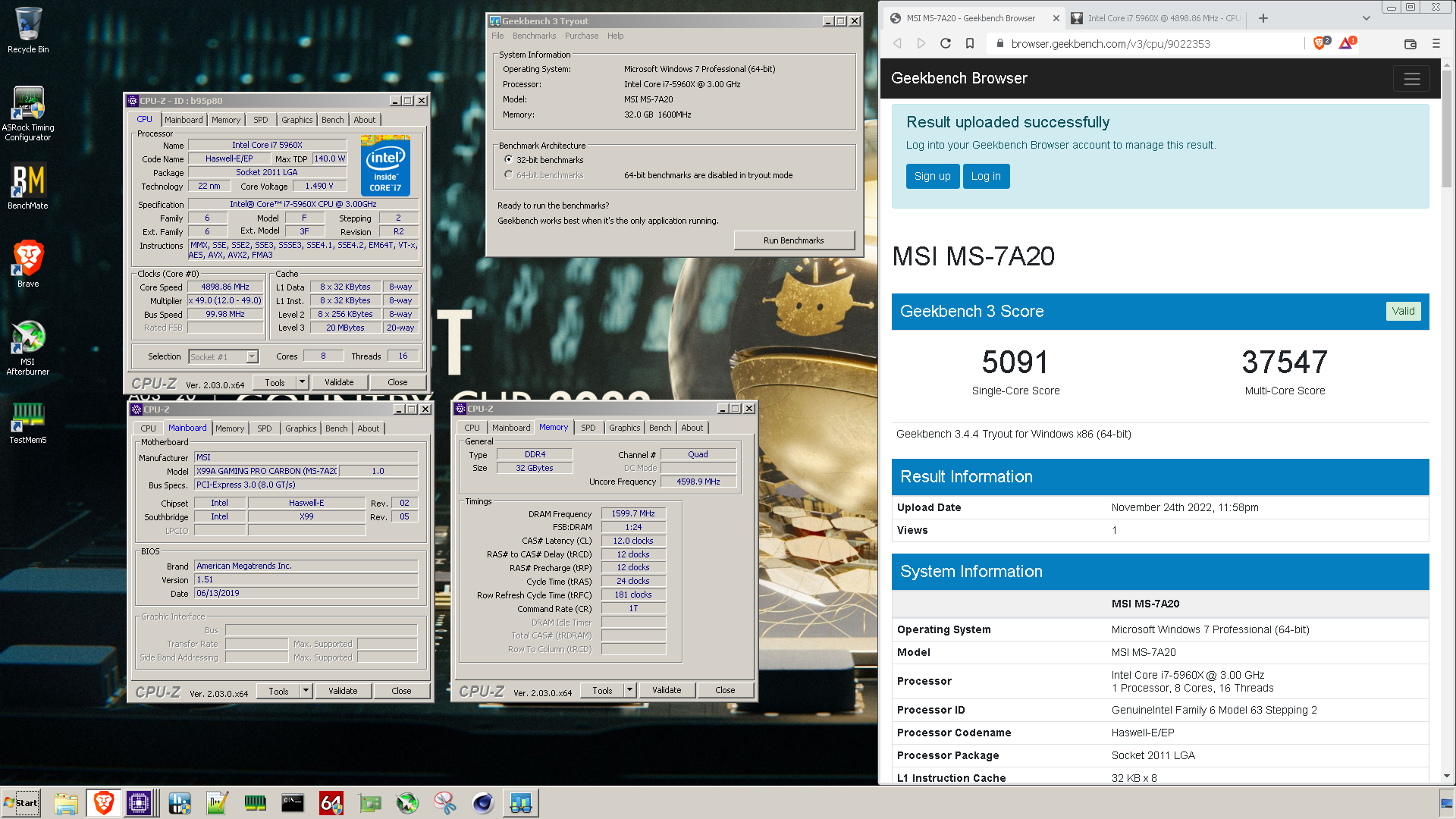This screenshot has width=1456, height=819.
Task: Open Tools dropdown arrow in Memory CPU-Z window
Action: [x=629, y=690]
